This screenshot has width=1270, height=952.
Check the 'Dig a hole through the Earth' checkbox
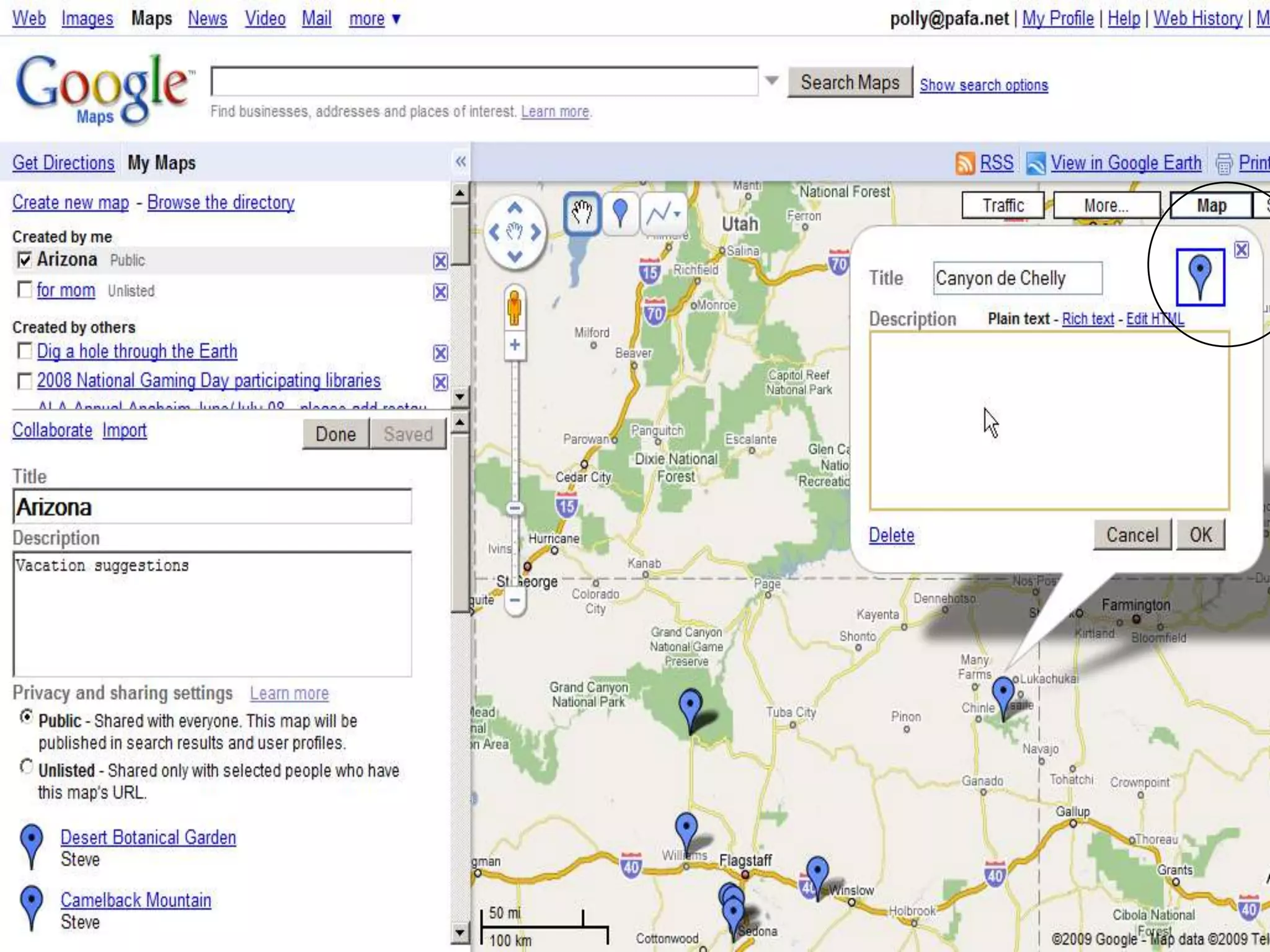pos(24,351)
